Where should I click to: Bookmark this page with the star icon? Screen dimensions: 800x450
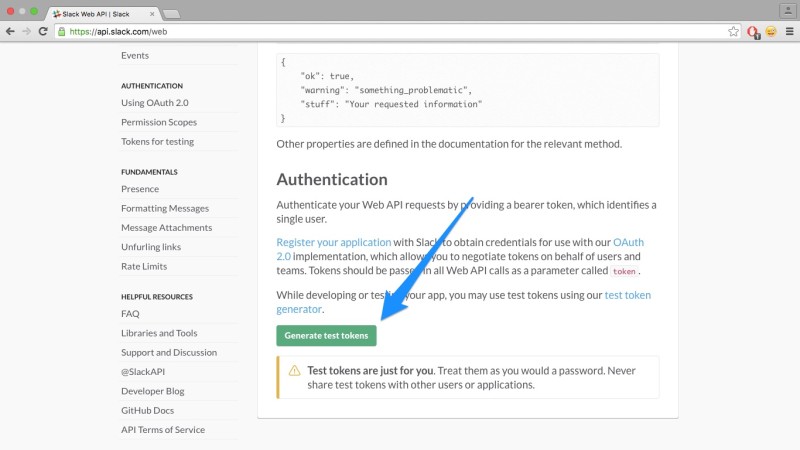(733, 32)
